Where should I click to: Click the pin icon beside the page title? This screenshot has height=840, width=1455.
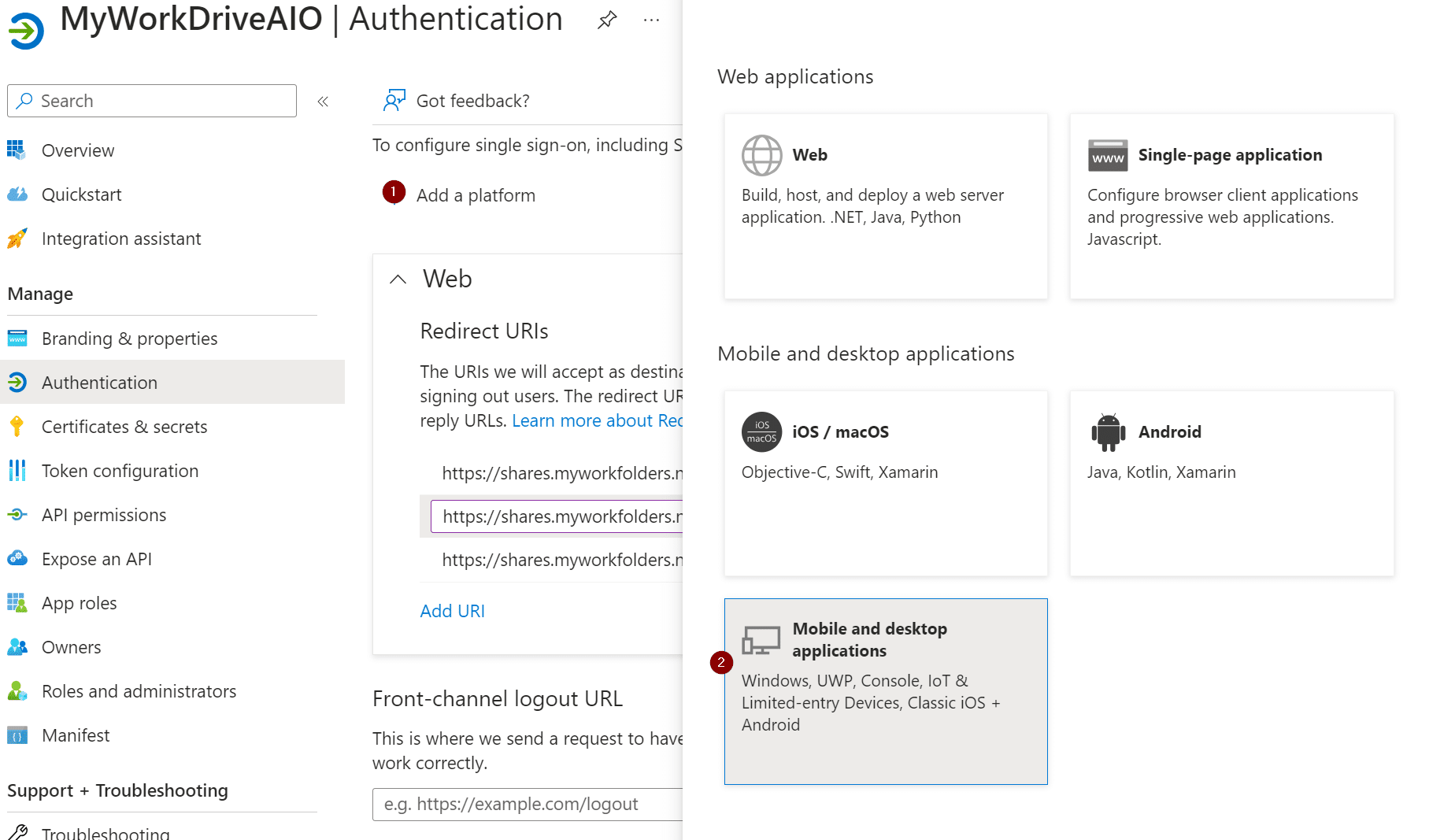[607, 19]
